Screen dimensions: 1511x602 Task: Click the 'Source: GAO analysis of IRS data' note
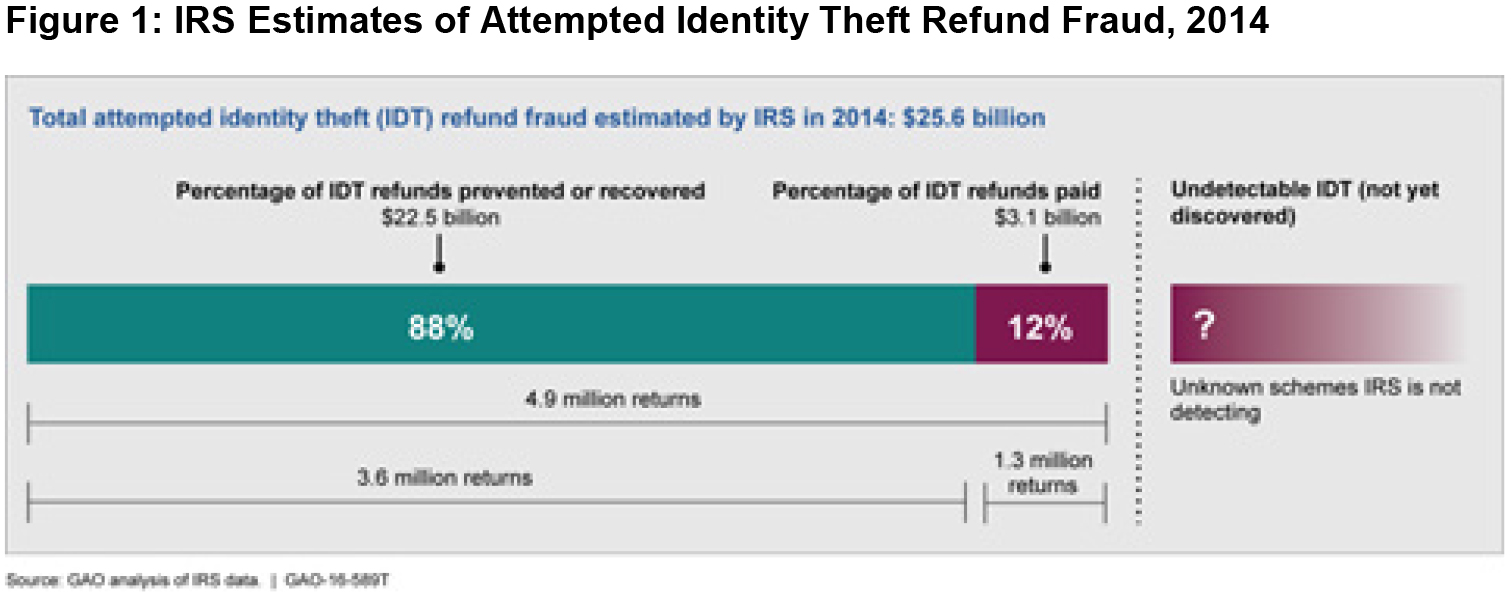133,579
